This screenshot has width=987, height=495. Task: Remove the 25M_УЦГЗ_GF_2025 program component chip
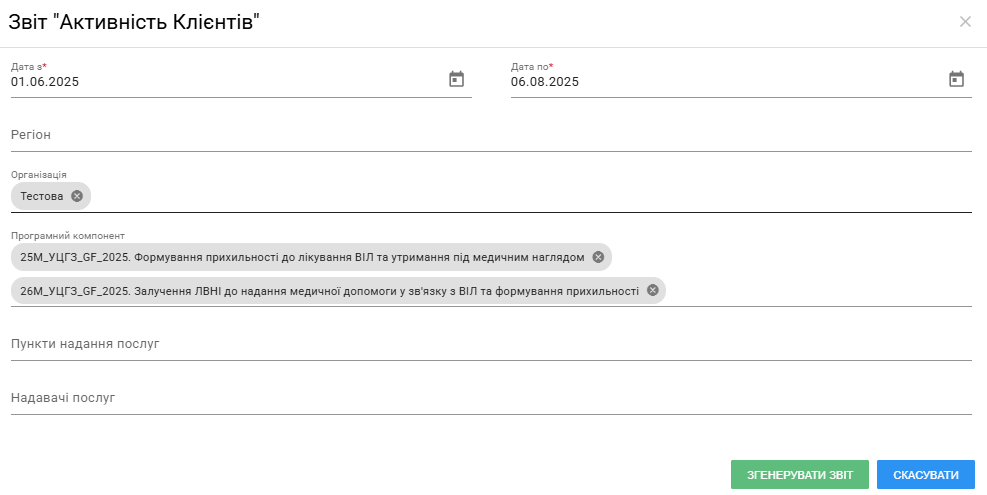pyautogui.click(x=598, y=257)
